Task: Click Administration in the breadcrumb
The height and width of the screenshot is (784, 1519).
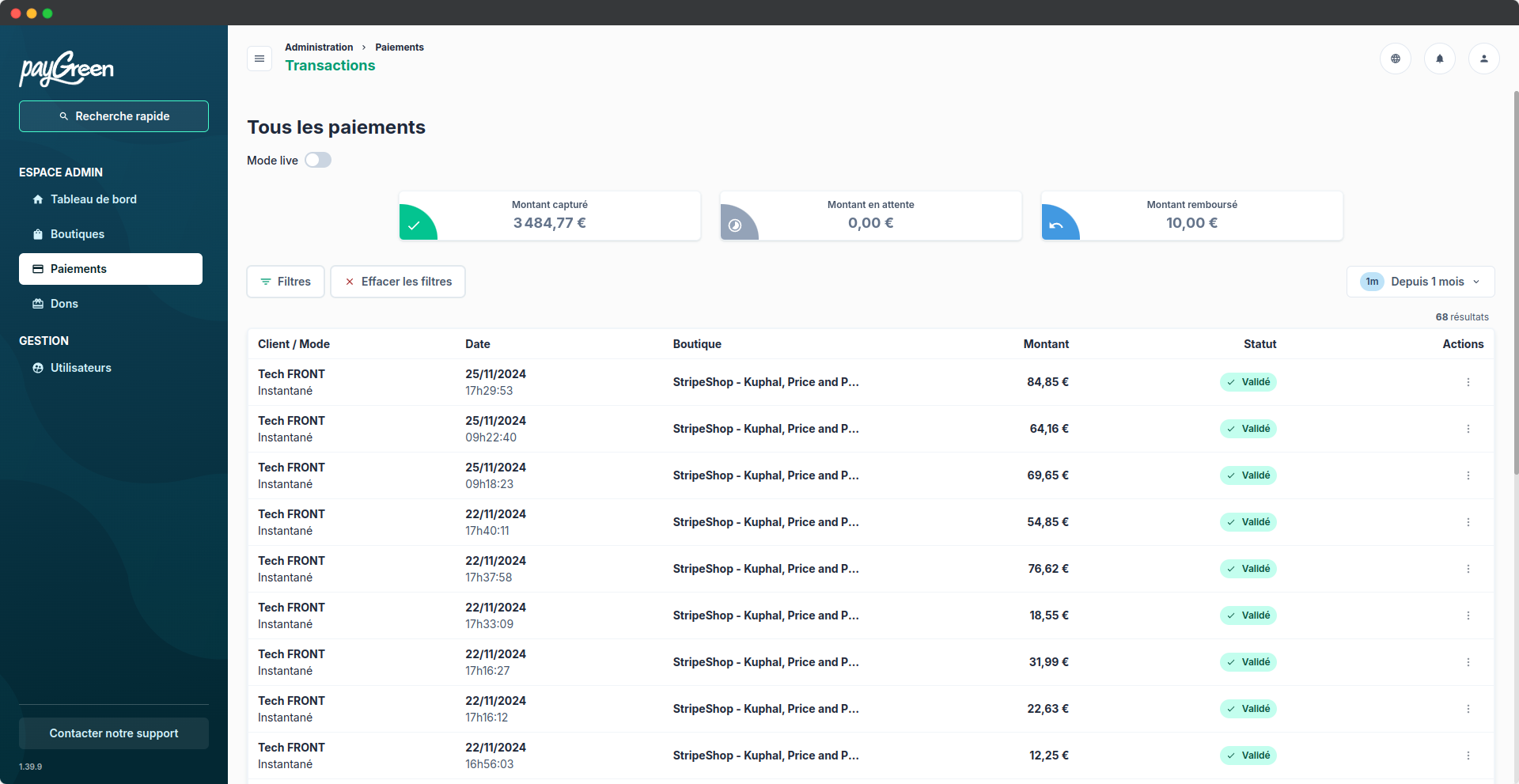Action: click(319, 47)
